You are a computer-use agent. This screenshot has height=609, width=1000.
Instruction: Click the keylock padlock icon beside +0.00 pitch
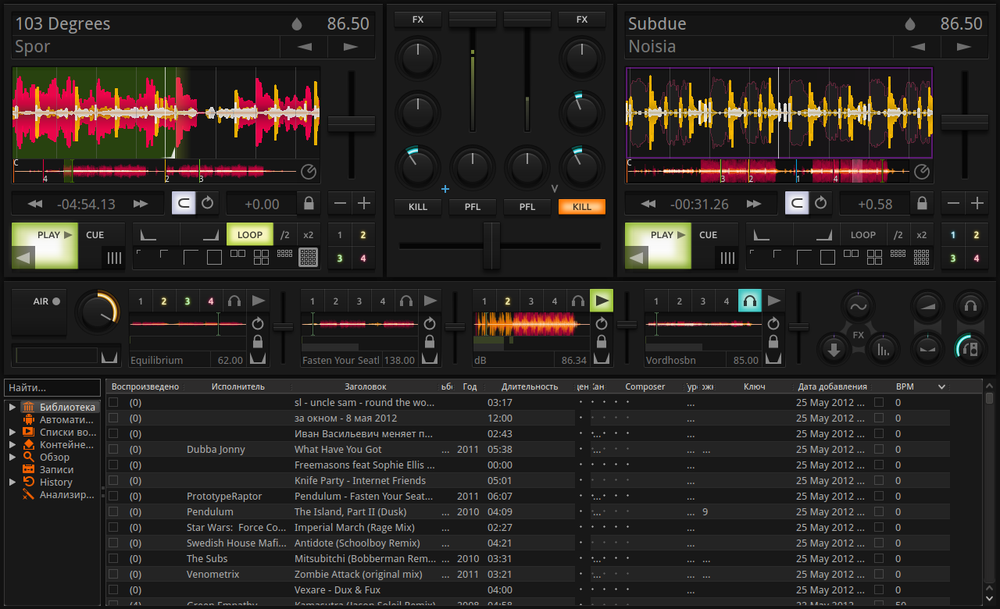click(309, 202)
